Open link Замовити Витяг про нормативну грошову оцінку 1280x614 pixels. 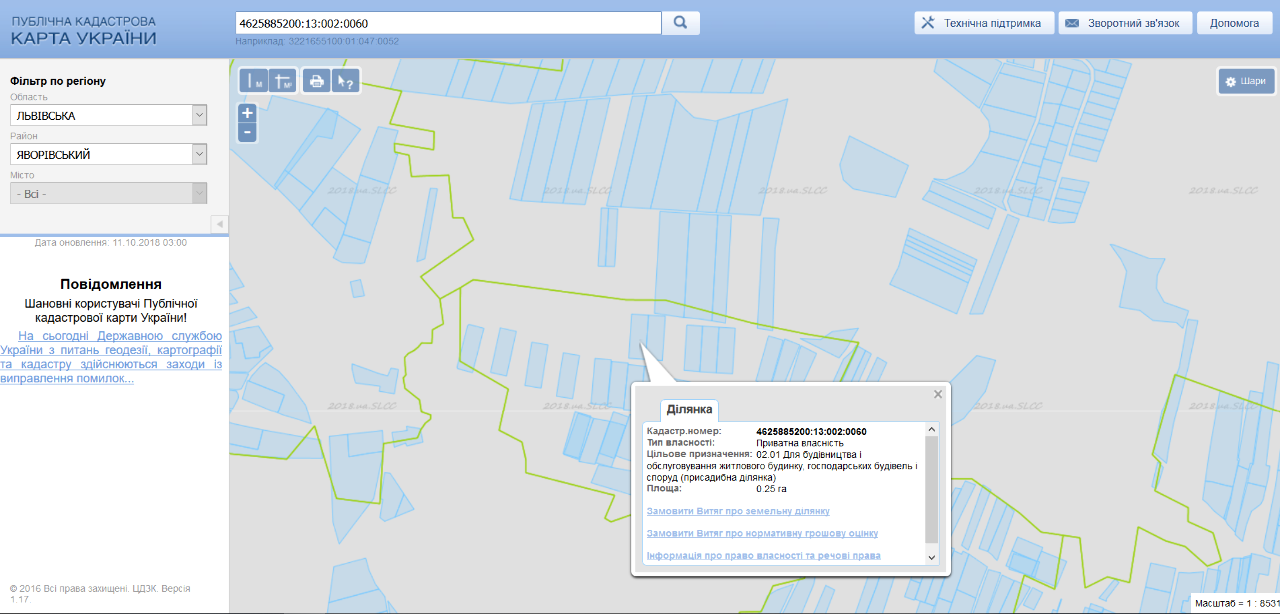[x=763, y=534]
